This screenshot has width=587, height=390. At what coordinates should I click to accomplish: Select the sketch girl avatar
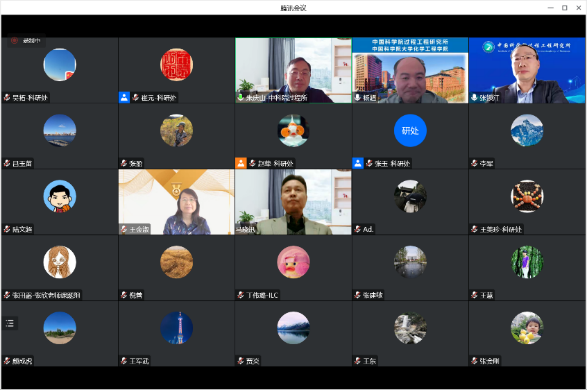click(60, 262)
